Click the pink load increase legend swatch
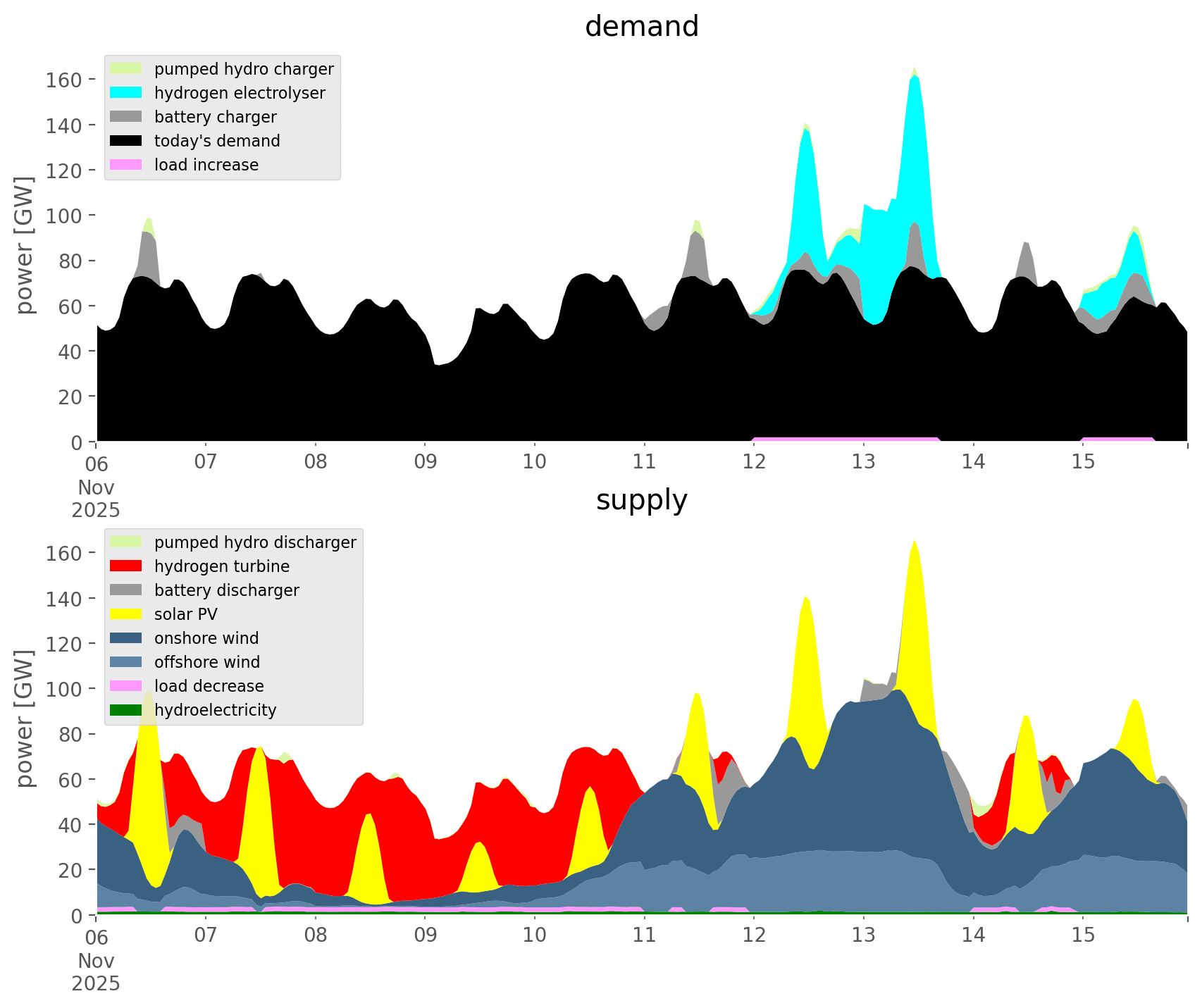1202x1008 pixels. tap(126, 165)
